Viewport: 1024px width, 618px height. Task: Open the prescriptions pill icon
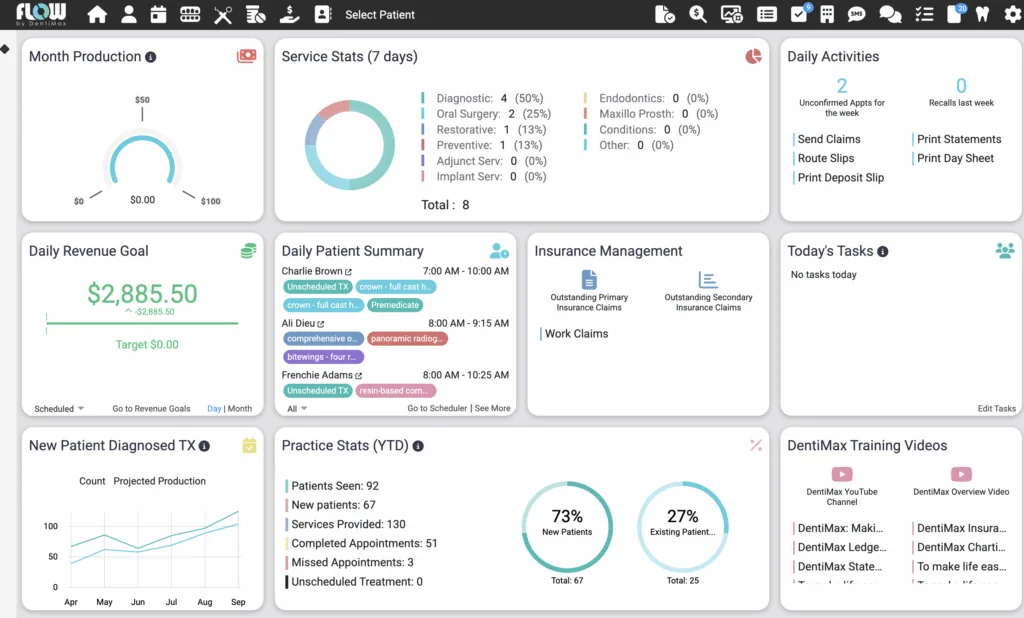(256, 15)
